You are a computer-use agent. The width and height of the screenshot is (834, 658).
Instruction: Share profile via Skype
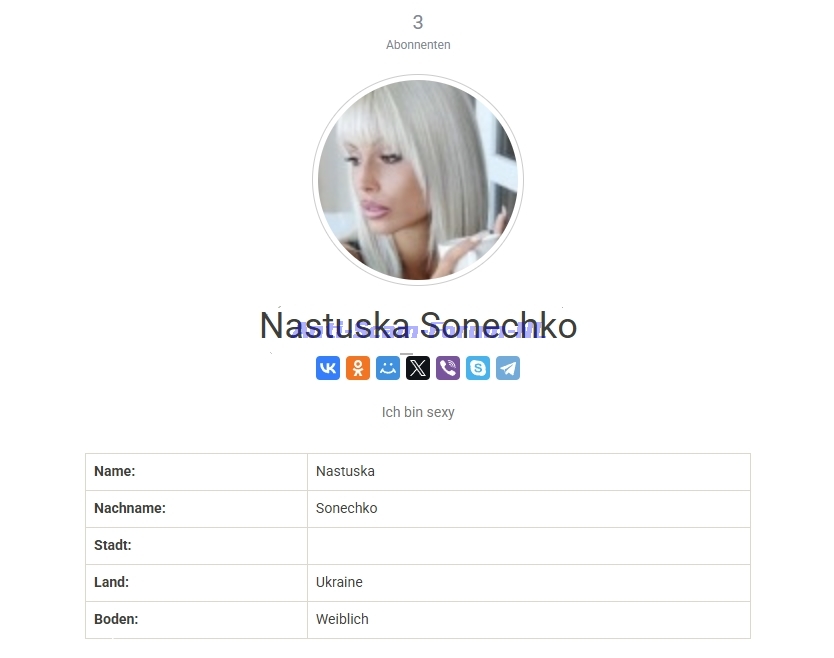click(478, 368)
